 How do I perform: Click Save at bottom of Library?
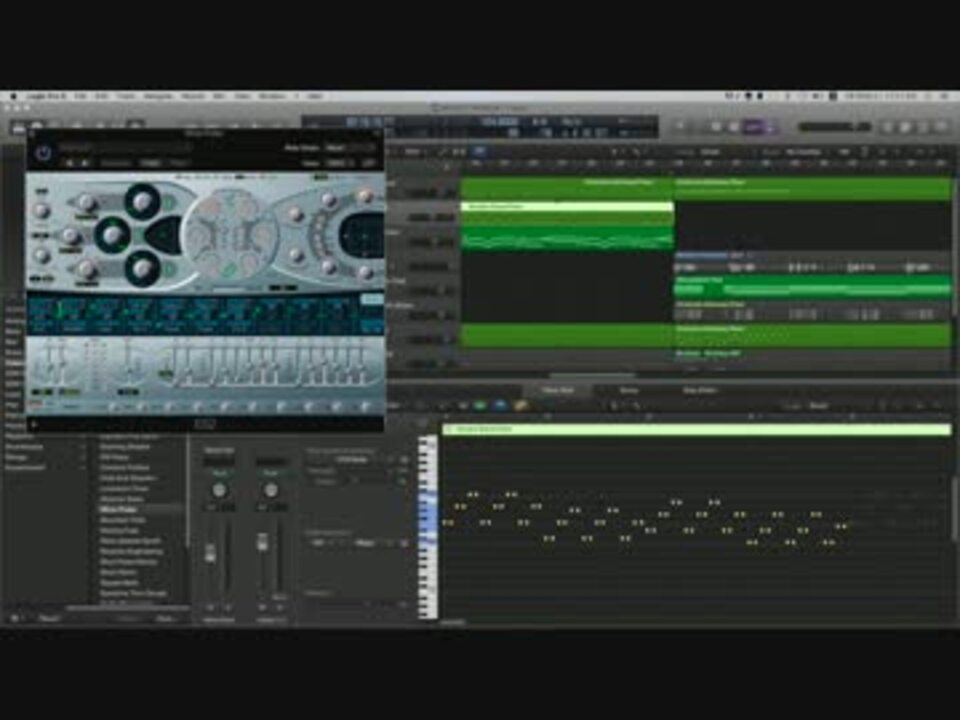pos(165,619)
